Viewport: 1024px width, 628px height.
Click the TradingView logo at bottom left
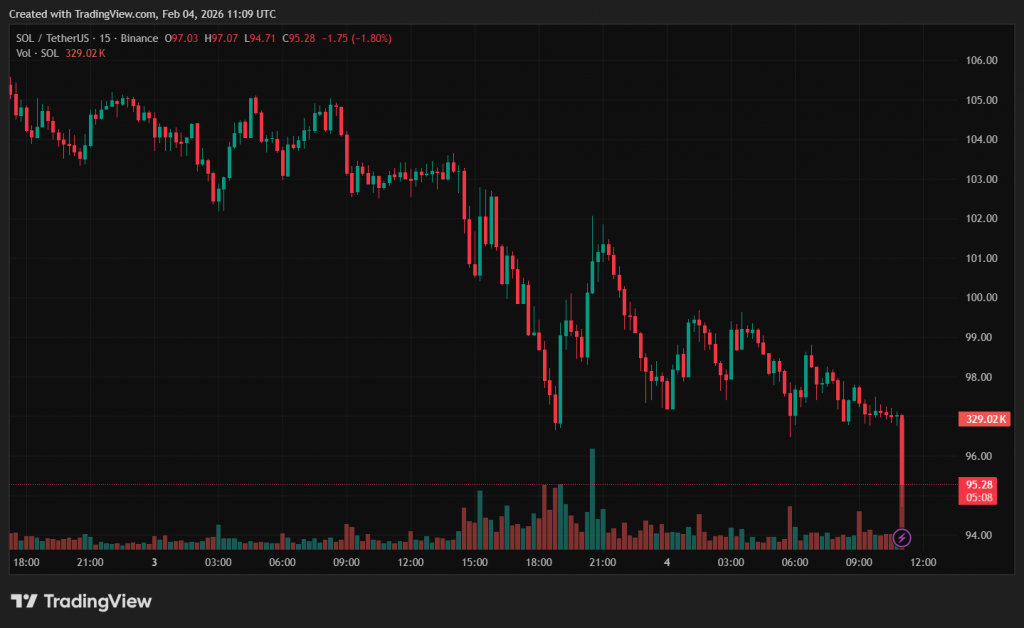[x=81, y=601]
